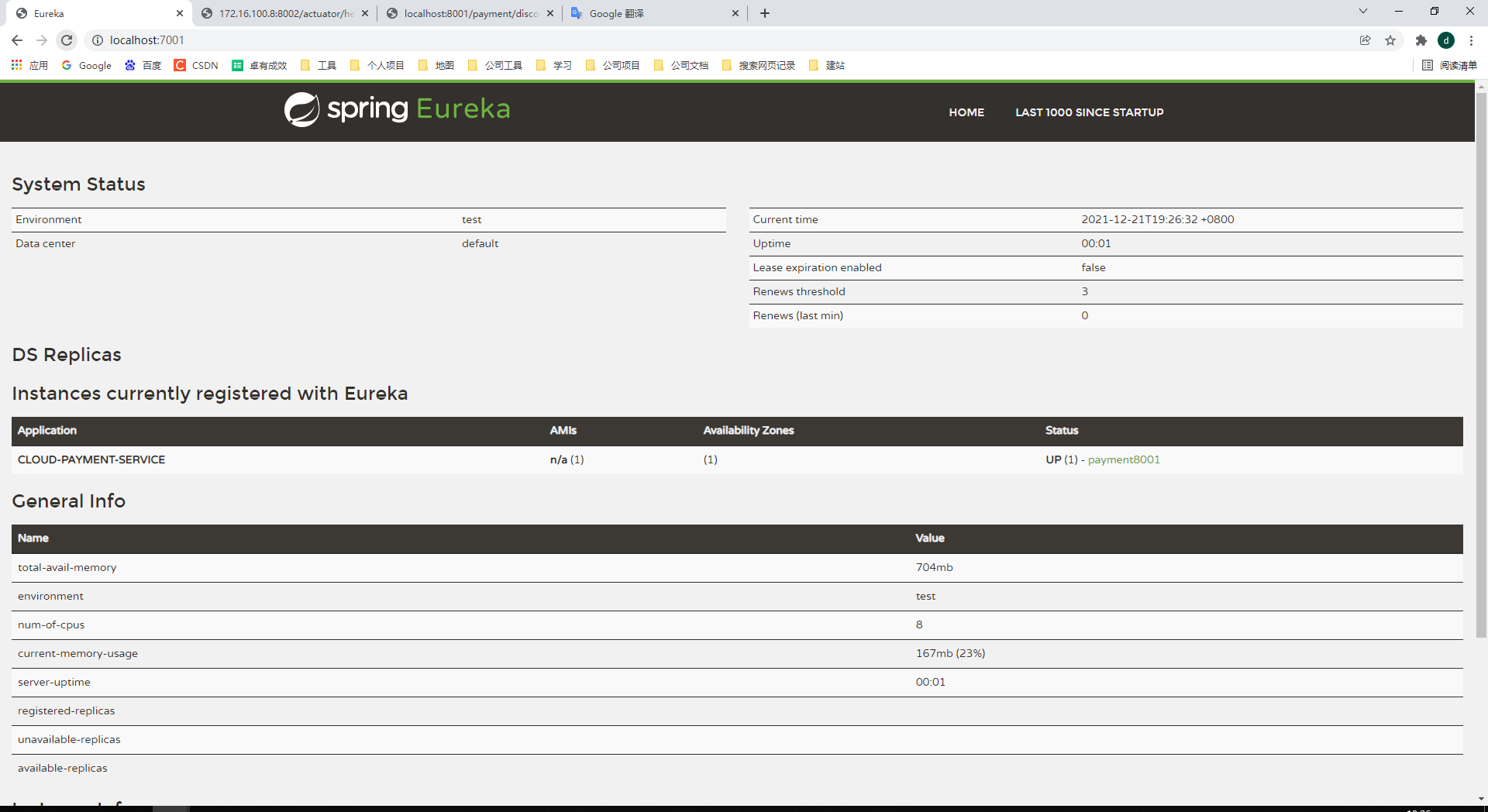Click the 'Lease expiration enabled' label
1488x812 pixels.
(x=817, y=267)
